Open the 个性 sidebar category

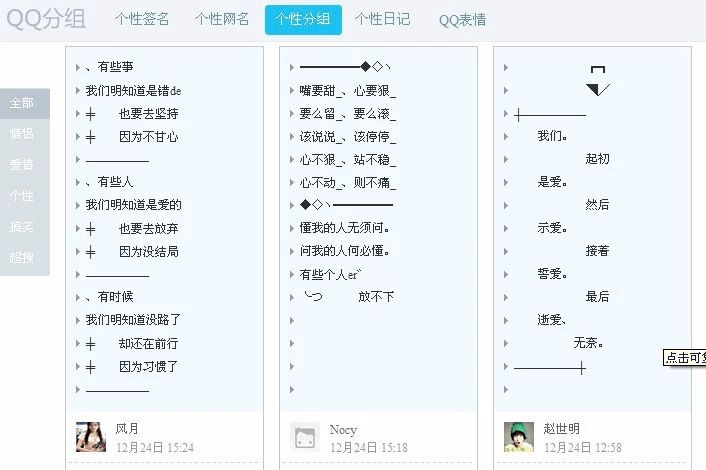coord(22,196)
